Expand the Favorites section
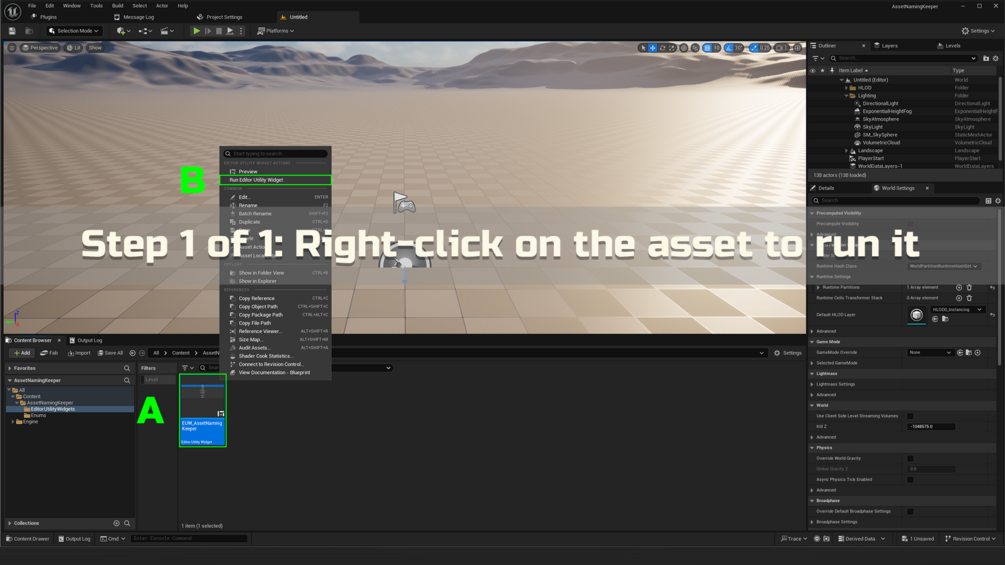 click(10, 368)
